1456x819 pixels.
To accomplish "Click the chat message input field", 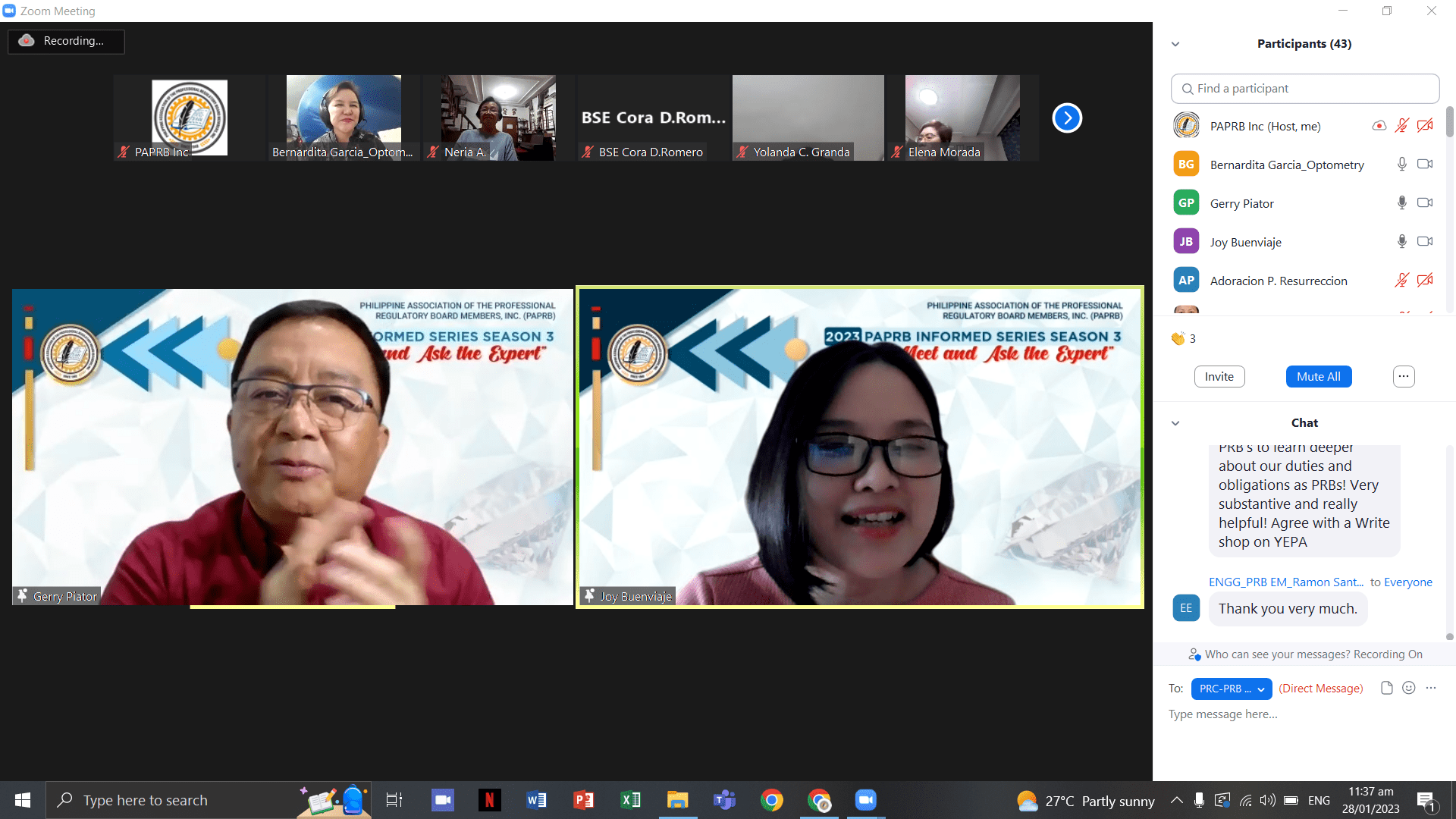I will click(x=1304, y=714).
